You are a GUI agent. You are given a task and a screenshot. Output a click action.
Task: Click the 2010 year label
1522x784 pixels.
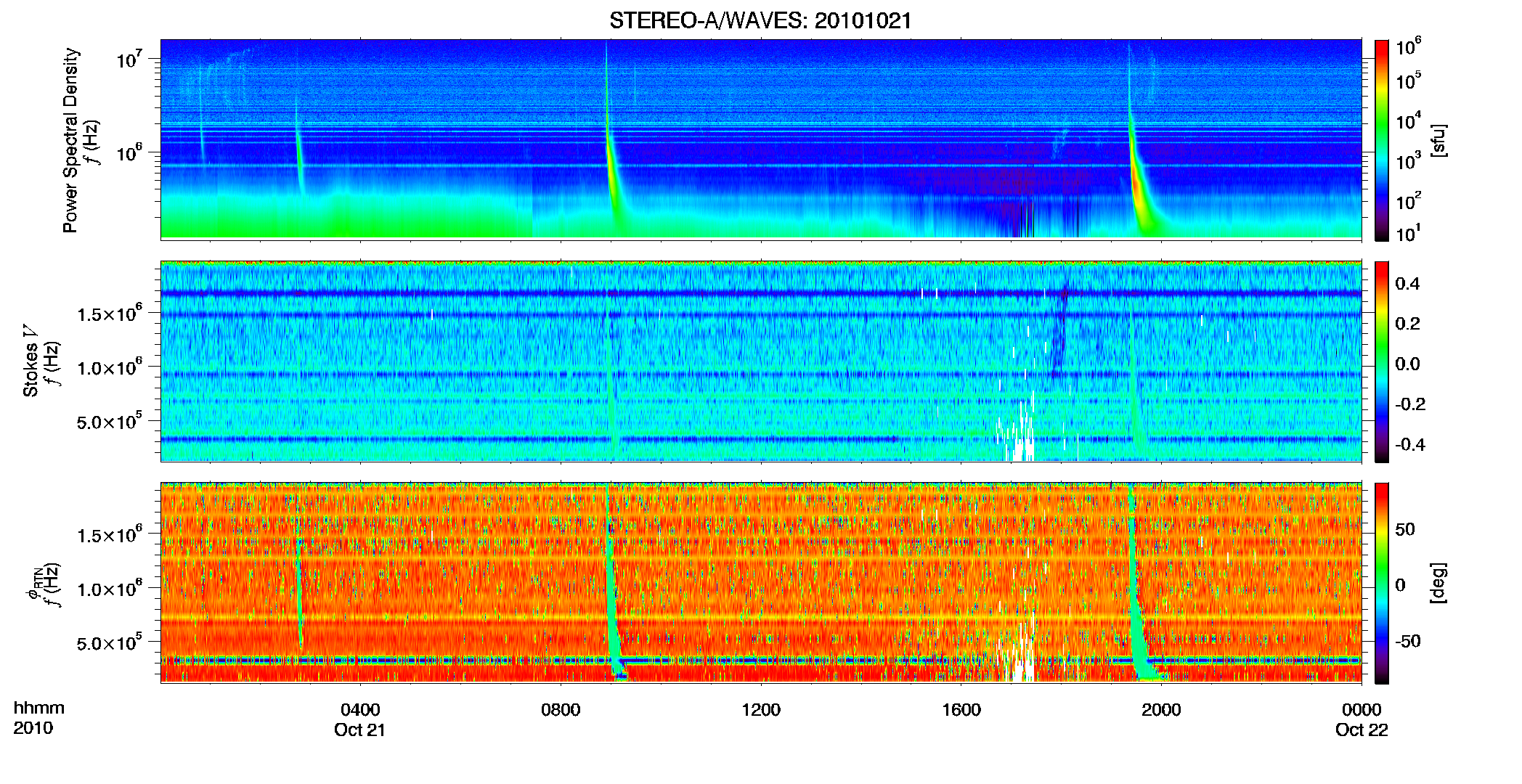[33, 728]
